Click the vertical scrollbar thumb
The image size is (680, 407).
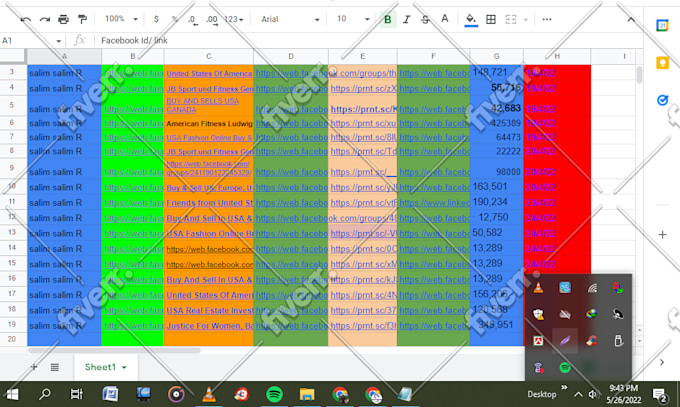pos(639,75)
